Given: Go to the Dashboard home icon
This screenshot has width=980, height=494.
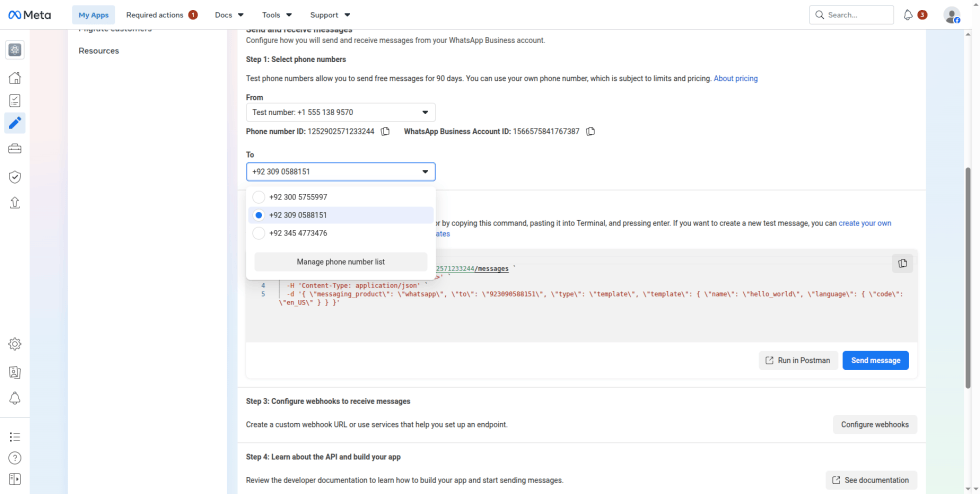Looking at the screenshot, I should coord(15,78).
